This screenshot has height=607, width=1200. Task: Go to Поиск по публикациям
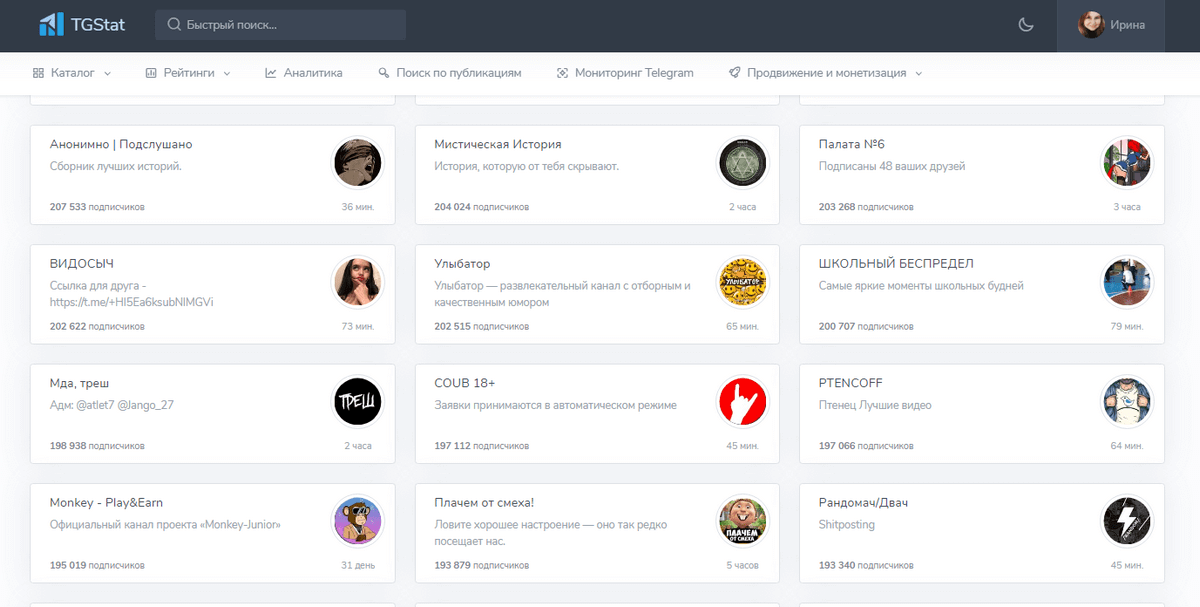pyautogui.click(x=450, y=73)
